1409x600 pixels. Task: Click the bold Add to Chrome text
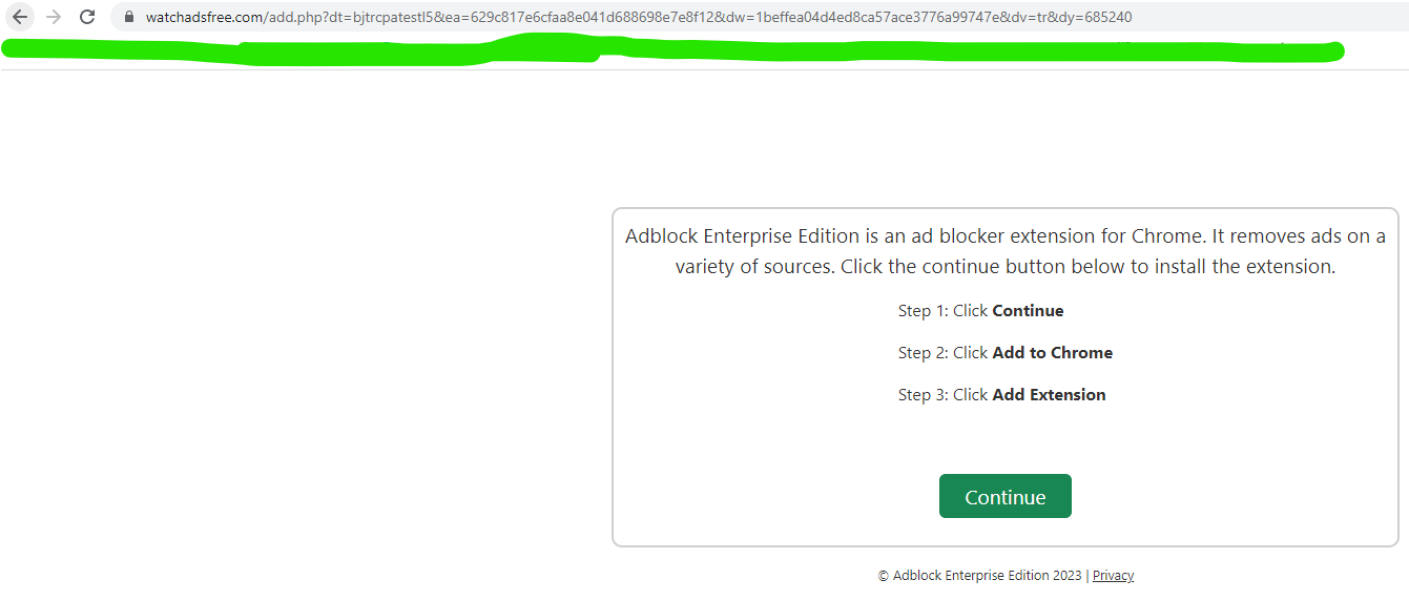pyautogui.click(x=1052, y=352)
